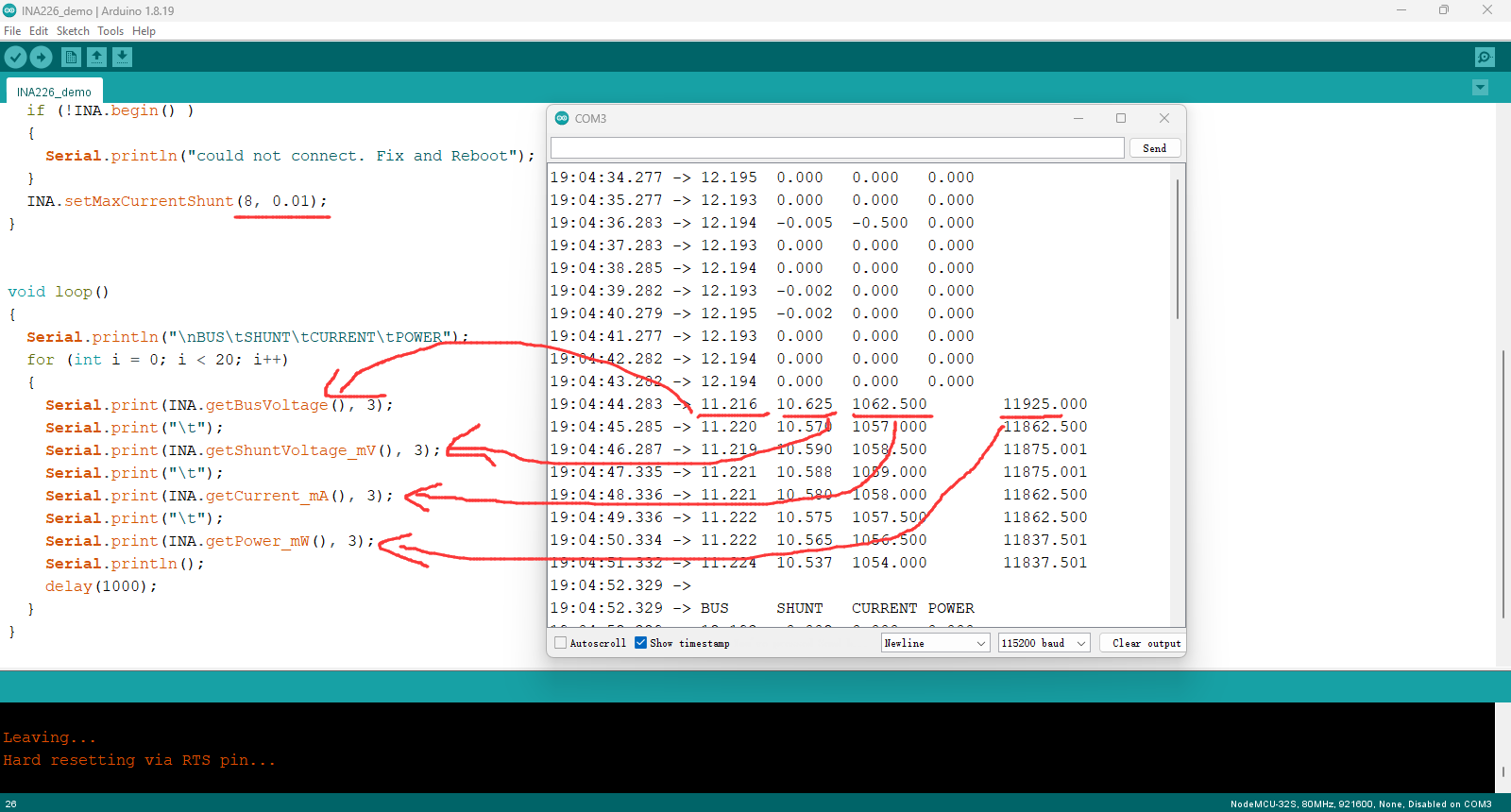This screenshot has height=812, width=1511.
Task: Open the 115200 baud rate dropdown
Action: [x=1044, y=643]
